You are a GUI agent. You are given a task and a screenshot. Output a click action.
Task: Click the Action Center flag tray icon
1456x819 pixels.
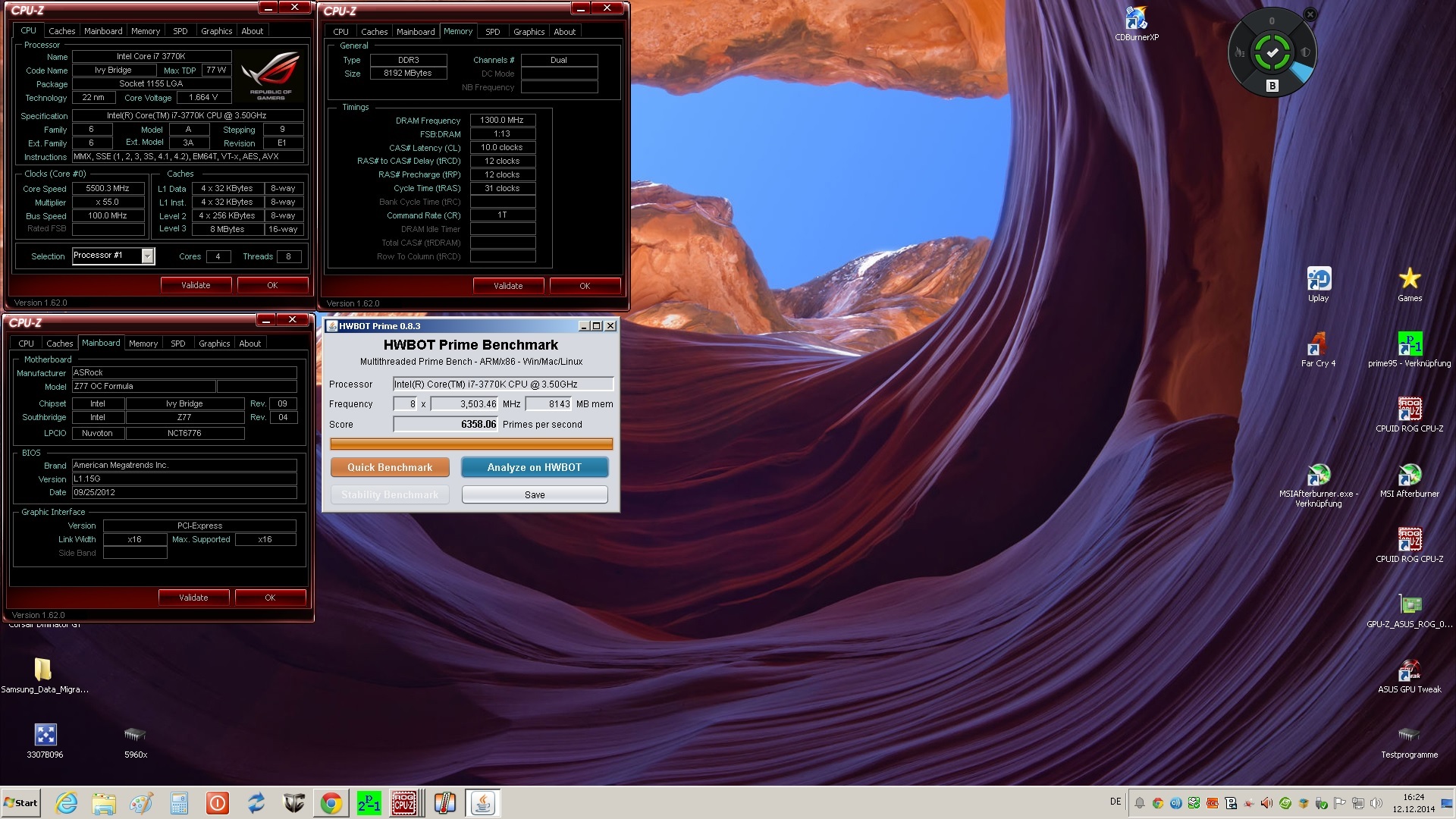1339,803
